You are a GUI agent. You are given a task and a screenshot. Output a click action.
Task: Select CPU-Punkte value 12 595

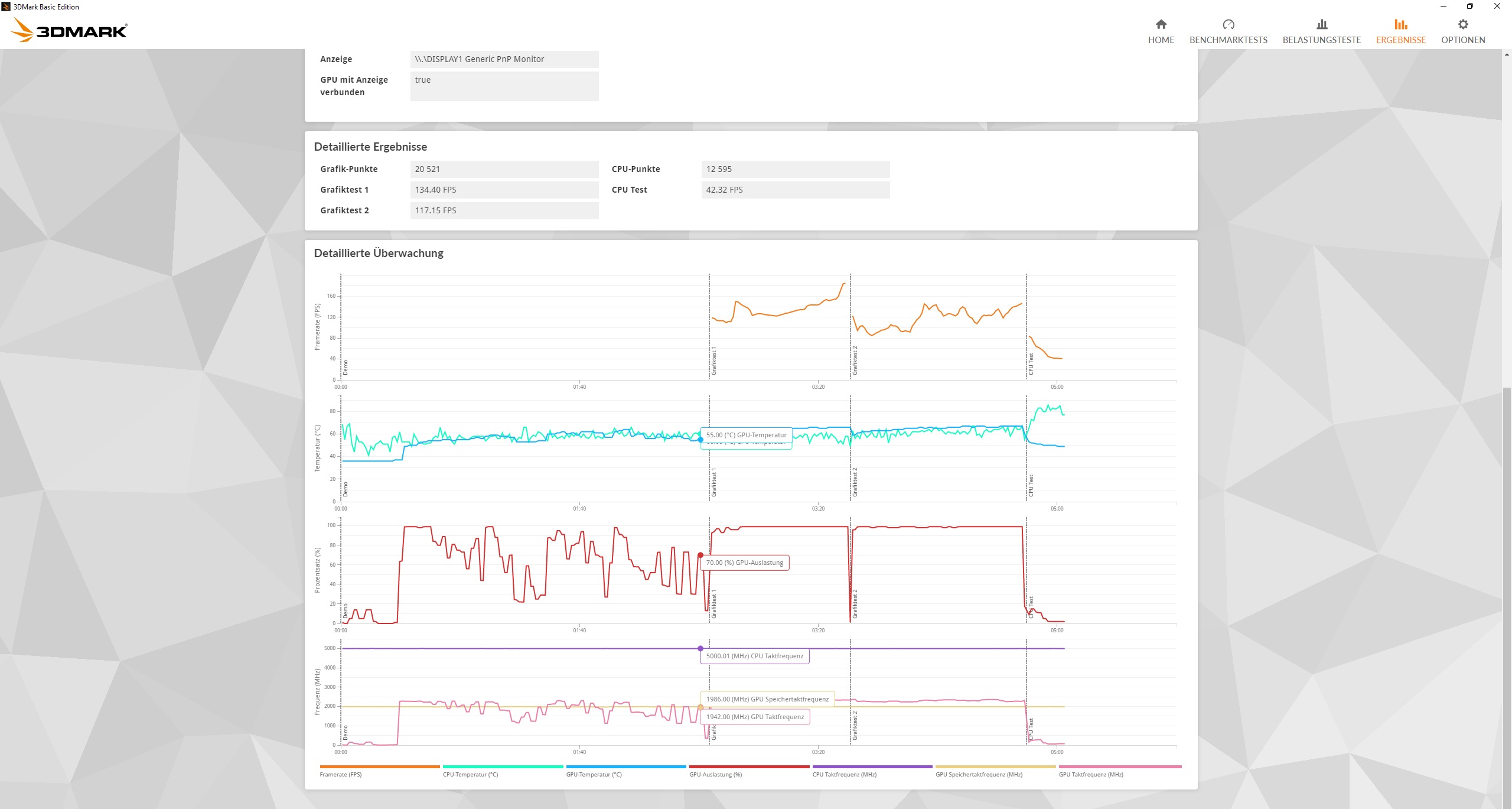[795, 169]
